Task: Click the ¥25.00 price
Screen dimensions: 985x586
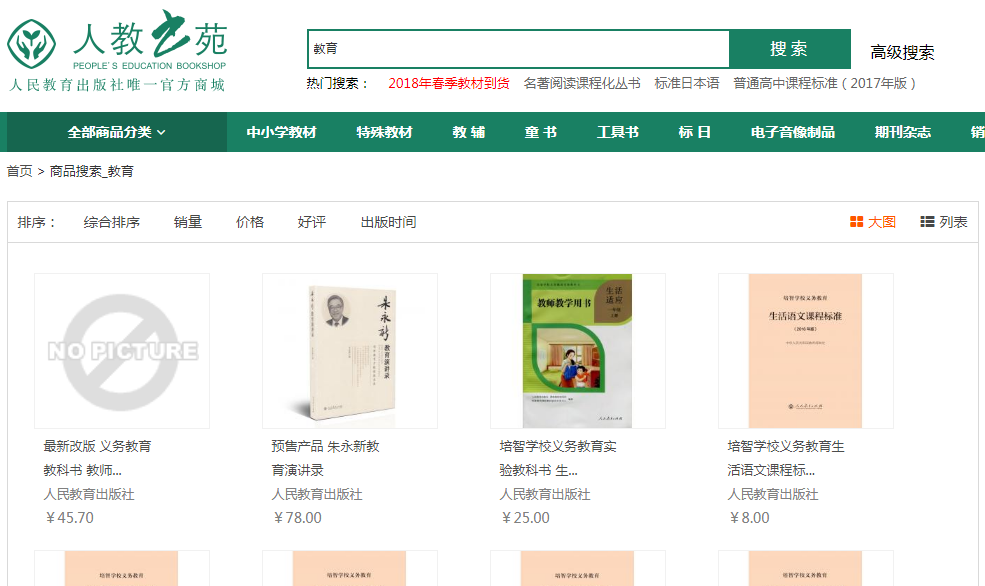Action: (x=525, y=518)
